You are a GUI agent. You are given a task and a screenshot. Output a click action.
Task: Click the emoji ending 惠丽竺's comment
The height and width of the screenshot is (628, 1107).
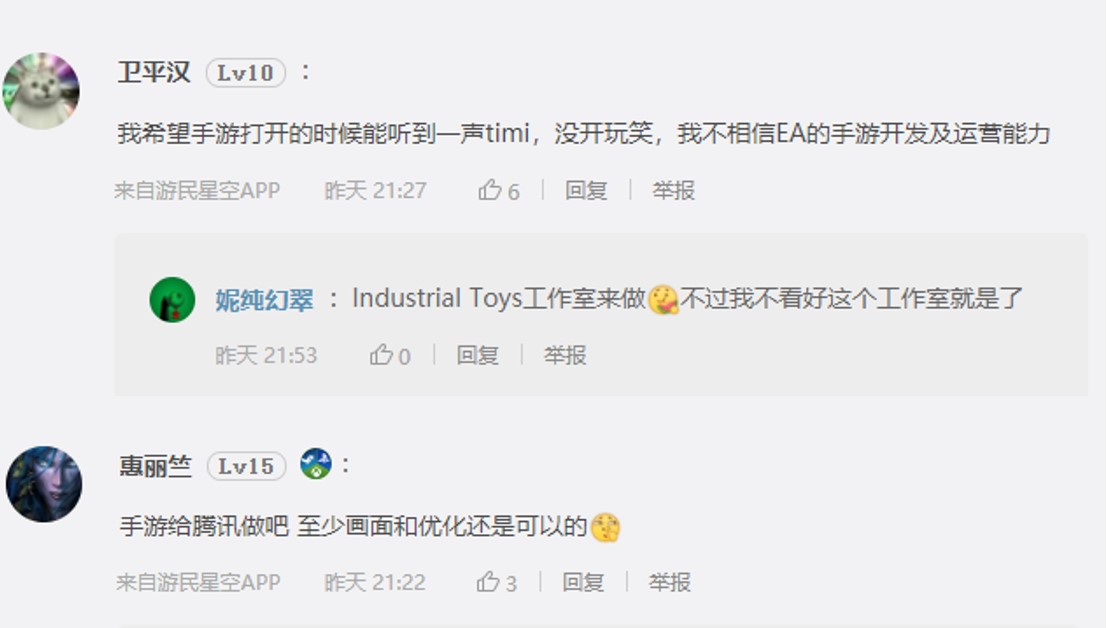pos(605,527)
